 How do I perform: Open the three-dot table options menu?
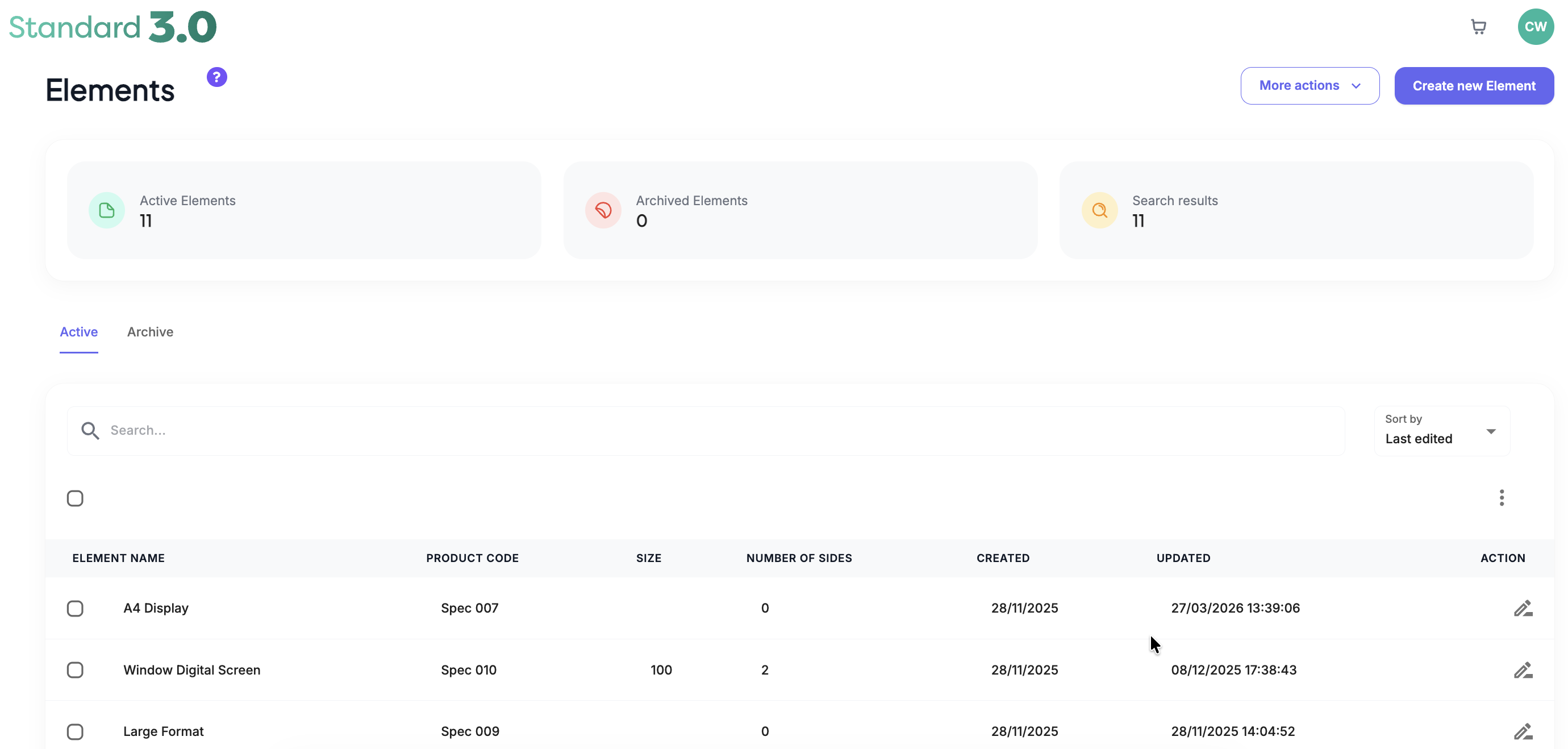(1502, 498)
